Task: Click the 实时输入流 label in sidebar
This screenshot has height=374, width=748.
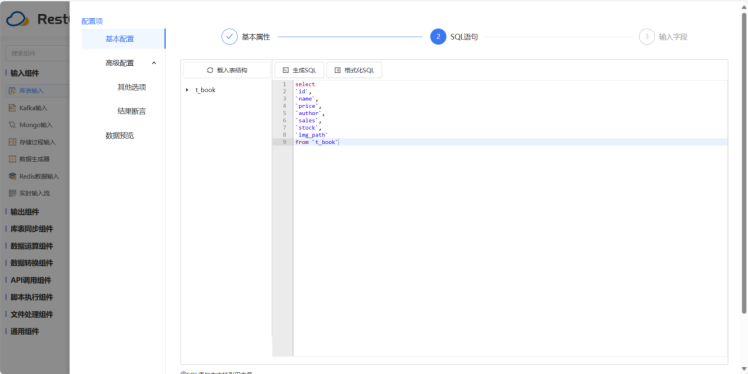Action: pyautogui.click(x=35, y=193)
